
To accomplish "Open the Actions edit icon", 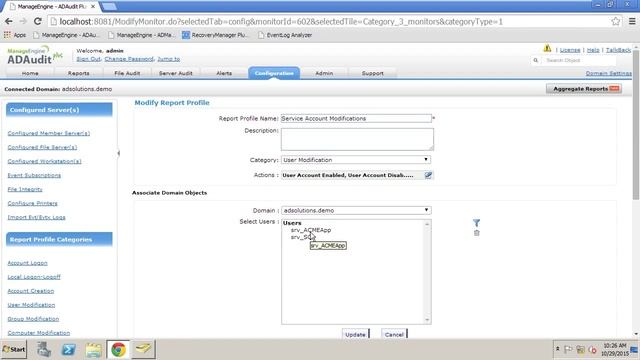I will pyautogui.click(x=428, y=175).
